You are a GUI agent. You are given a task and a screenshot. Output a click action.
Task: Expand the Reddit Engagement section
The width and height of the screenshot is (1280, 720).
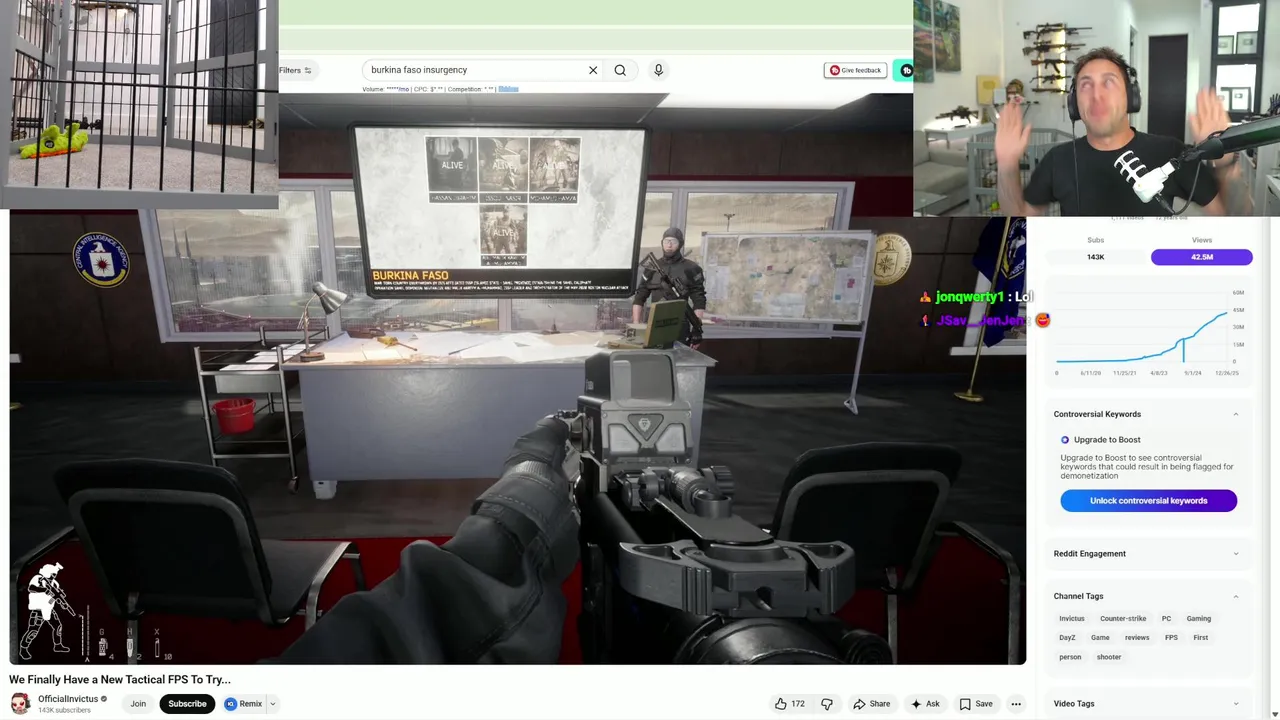(x=1236, y=554)
